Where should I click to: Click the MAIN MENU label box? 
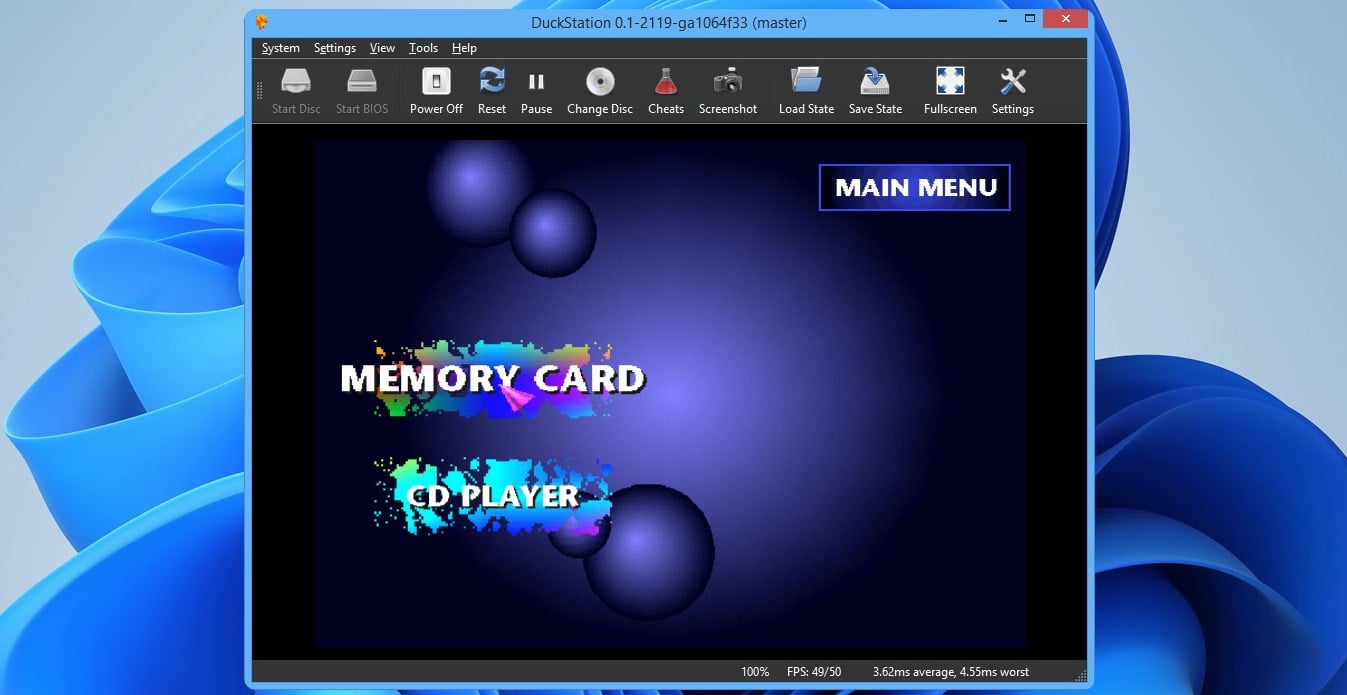tap(915, 187)
